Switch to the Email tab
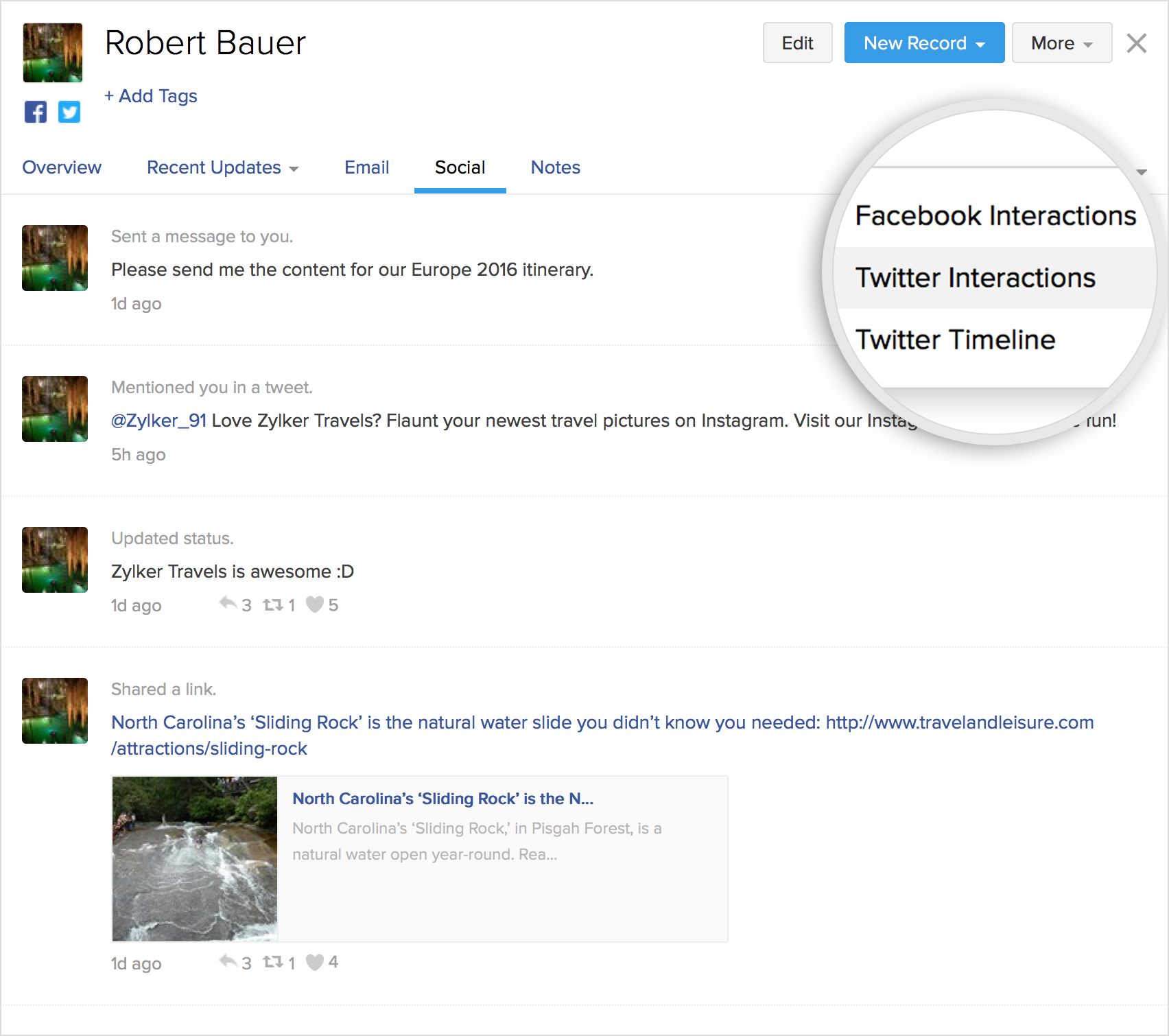Screen dimensions: 1169x1036 (367, 167)
